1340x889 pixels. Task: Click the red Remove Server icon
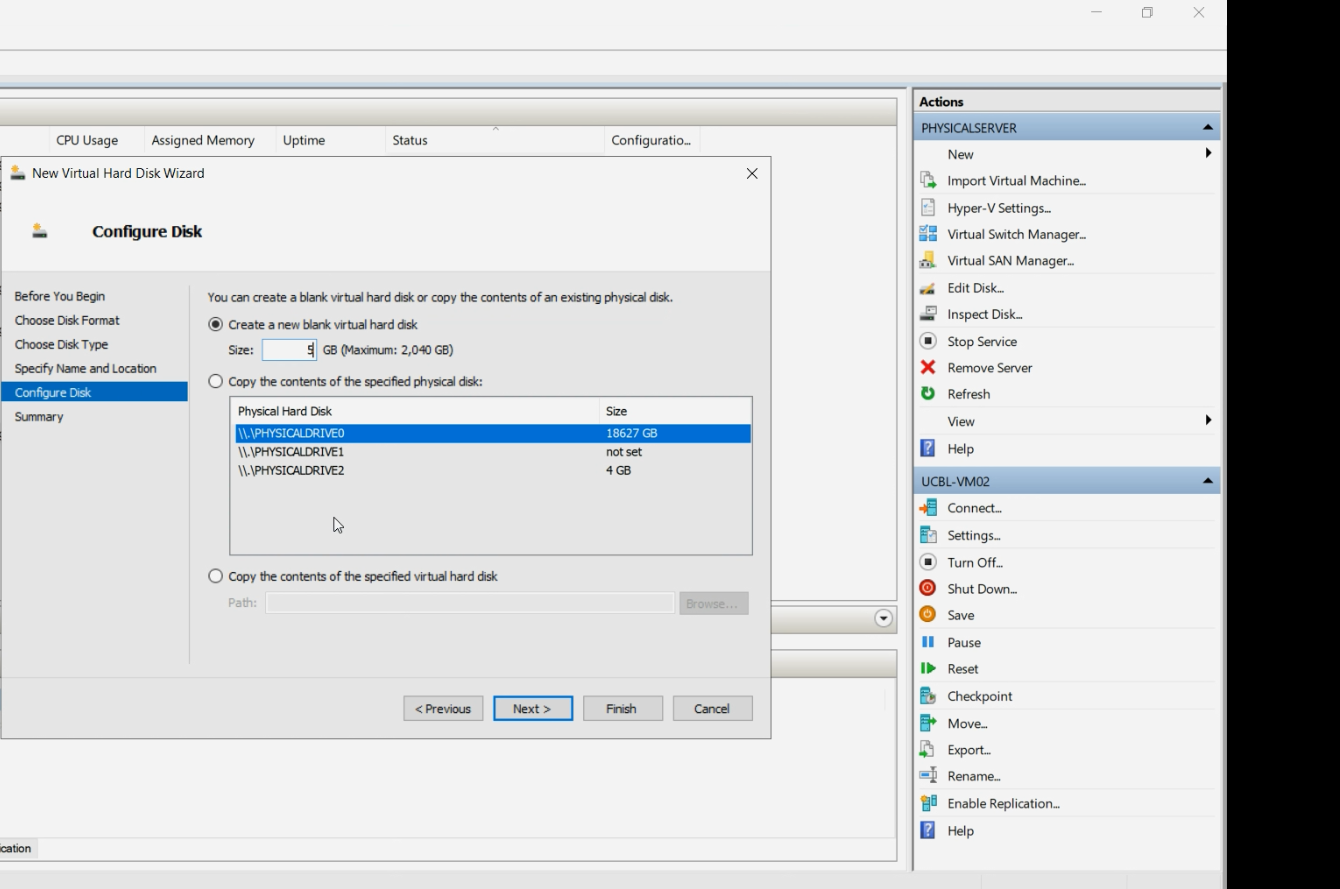[x=928, y=367]
